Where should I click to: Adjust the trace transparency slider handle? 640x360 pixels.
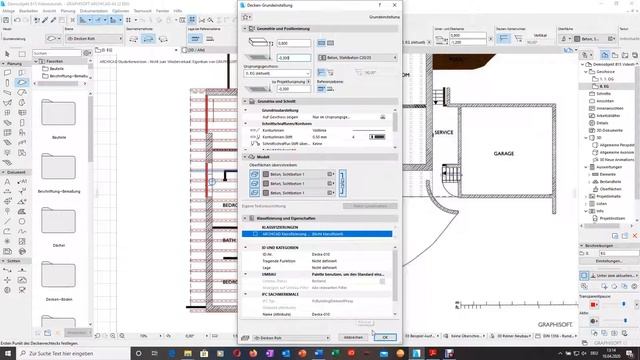624,304
